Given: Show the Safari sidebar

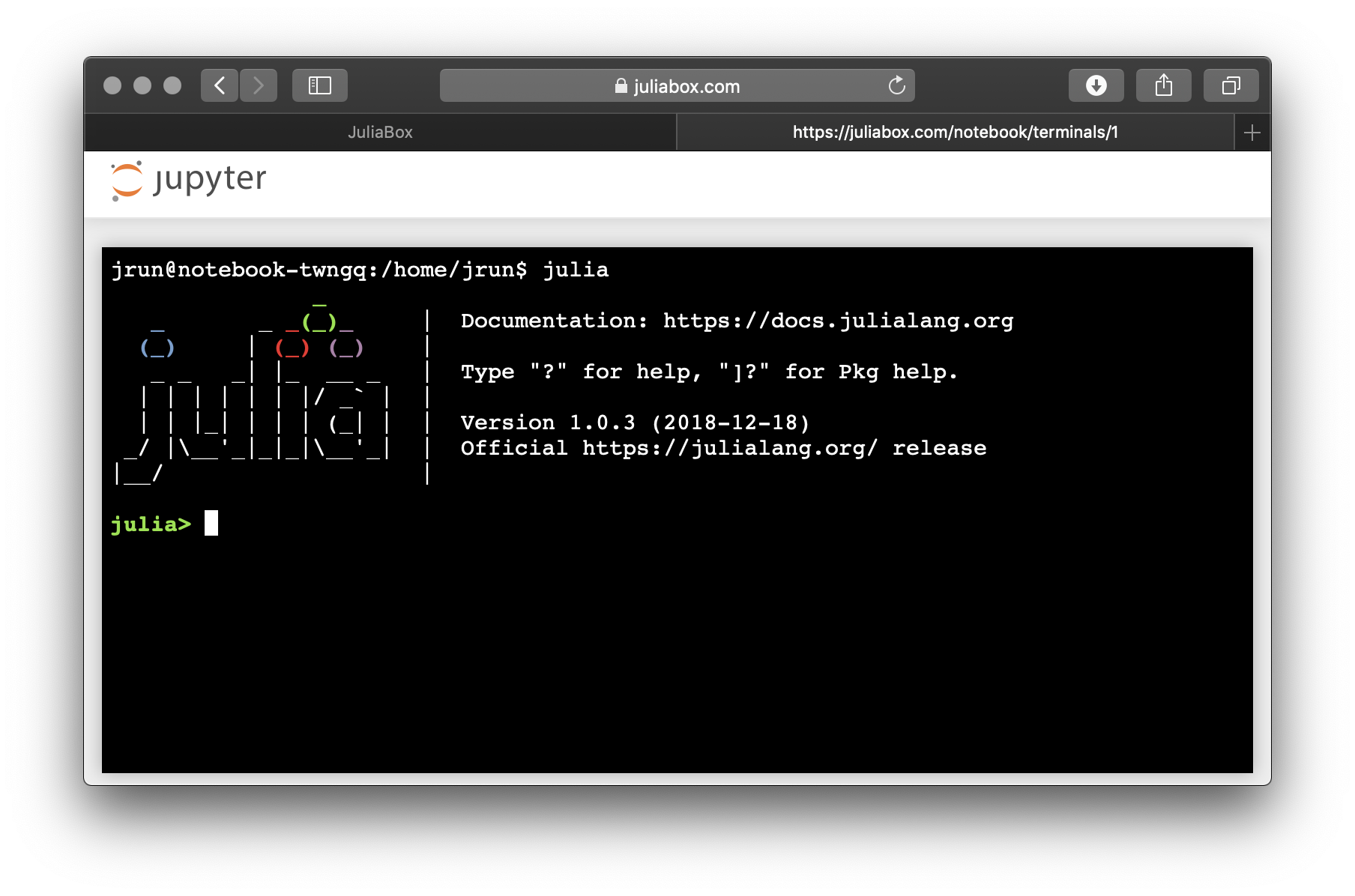Looking at the screenshot, I should click(x=320, y=85).
